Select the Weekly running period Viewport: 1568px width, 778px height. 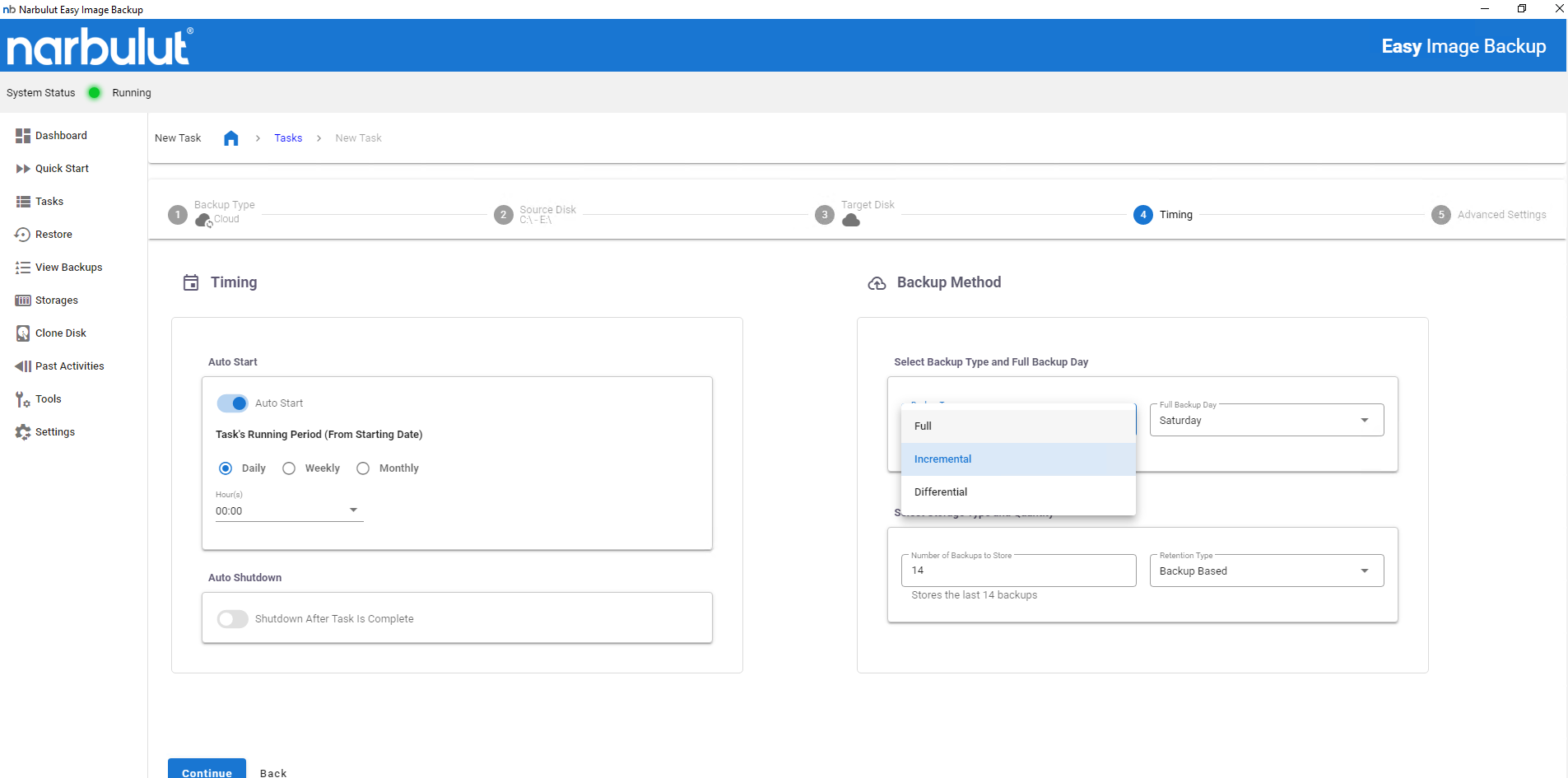pos(289,468)
